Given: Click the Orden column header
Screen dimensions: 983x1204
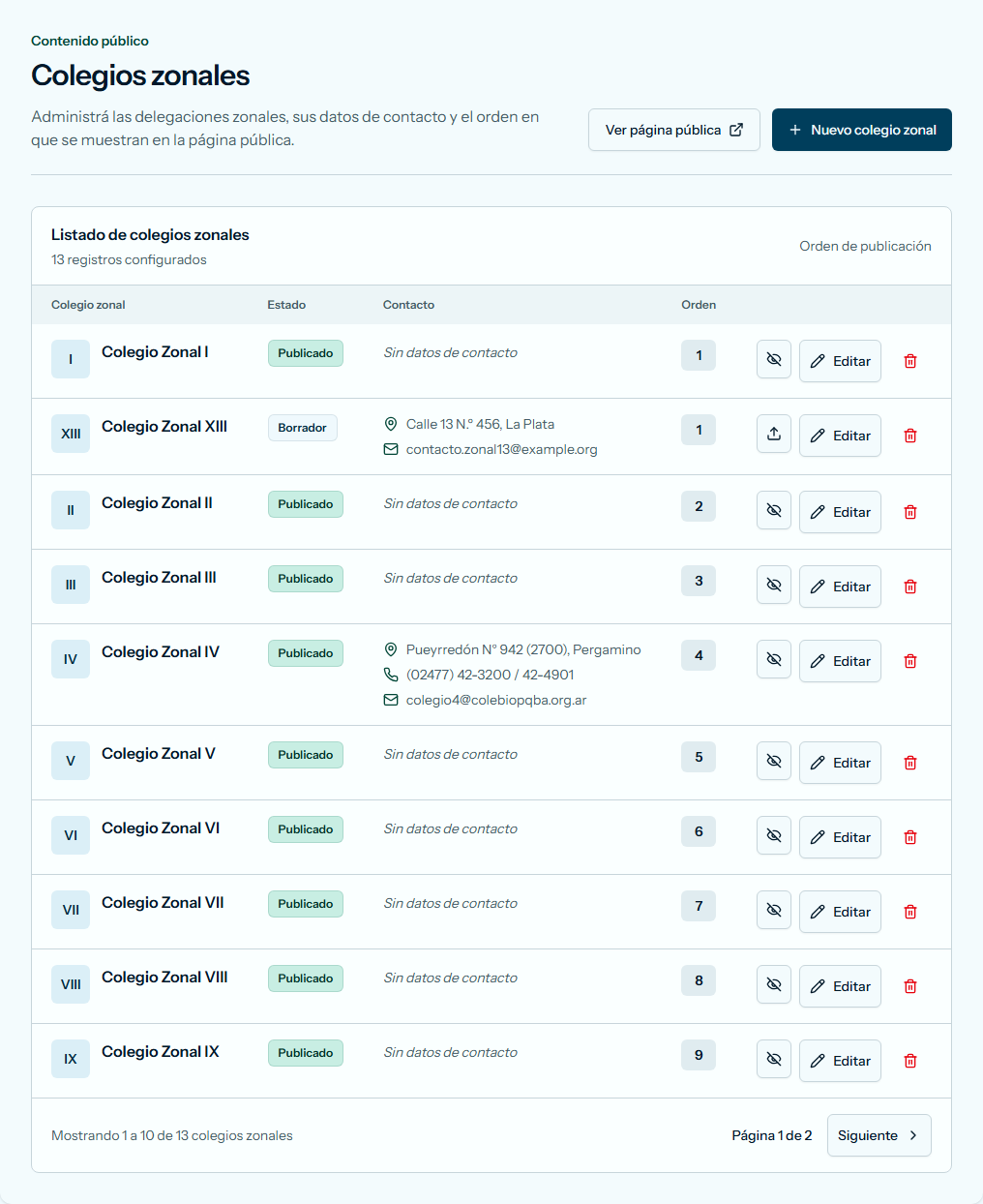Looking at the screenshot, I should pos(699,305).
